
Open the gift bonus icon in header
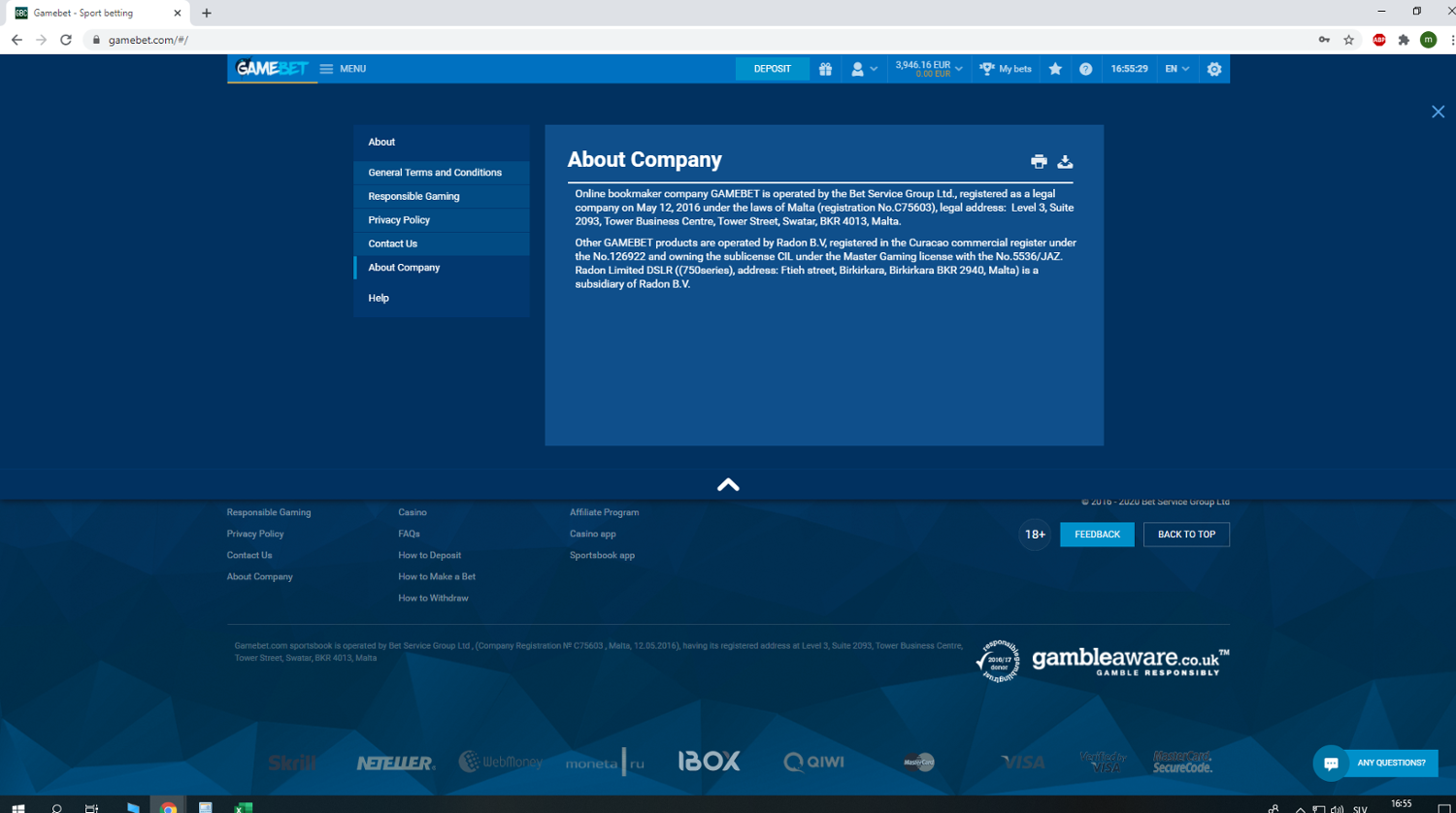point(825,69)
